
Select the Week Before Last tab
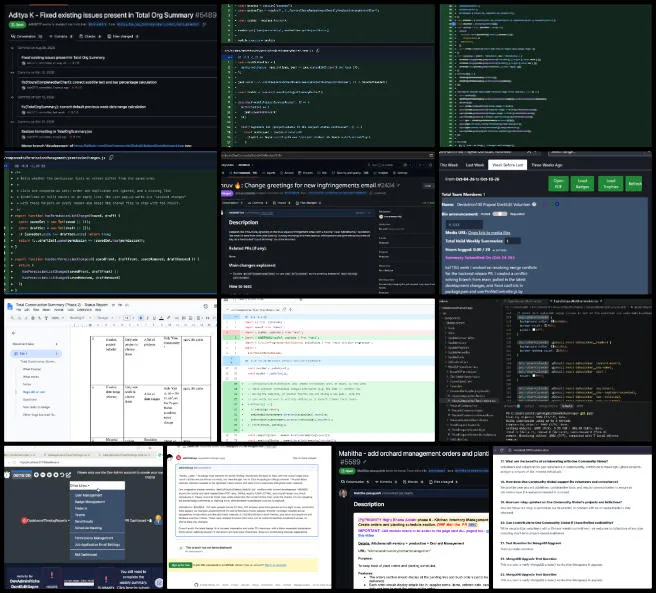pyautogui.click(x=507, y=165)
